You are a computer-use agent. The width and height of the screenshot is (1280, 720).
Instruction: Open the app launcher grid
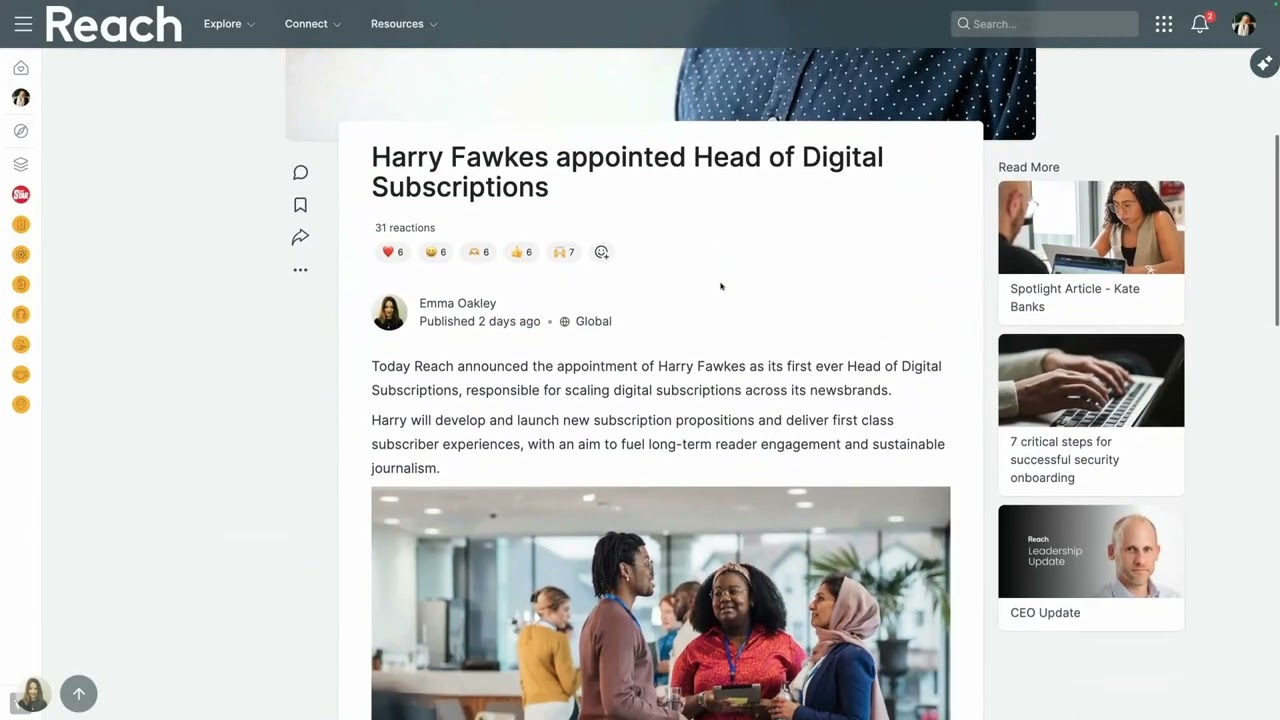pyautogui.click(x=1164, y=24)
